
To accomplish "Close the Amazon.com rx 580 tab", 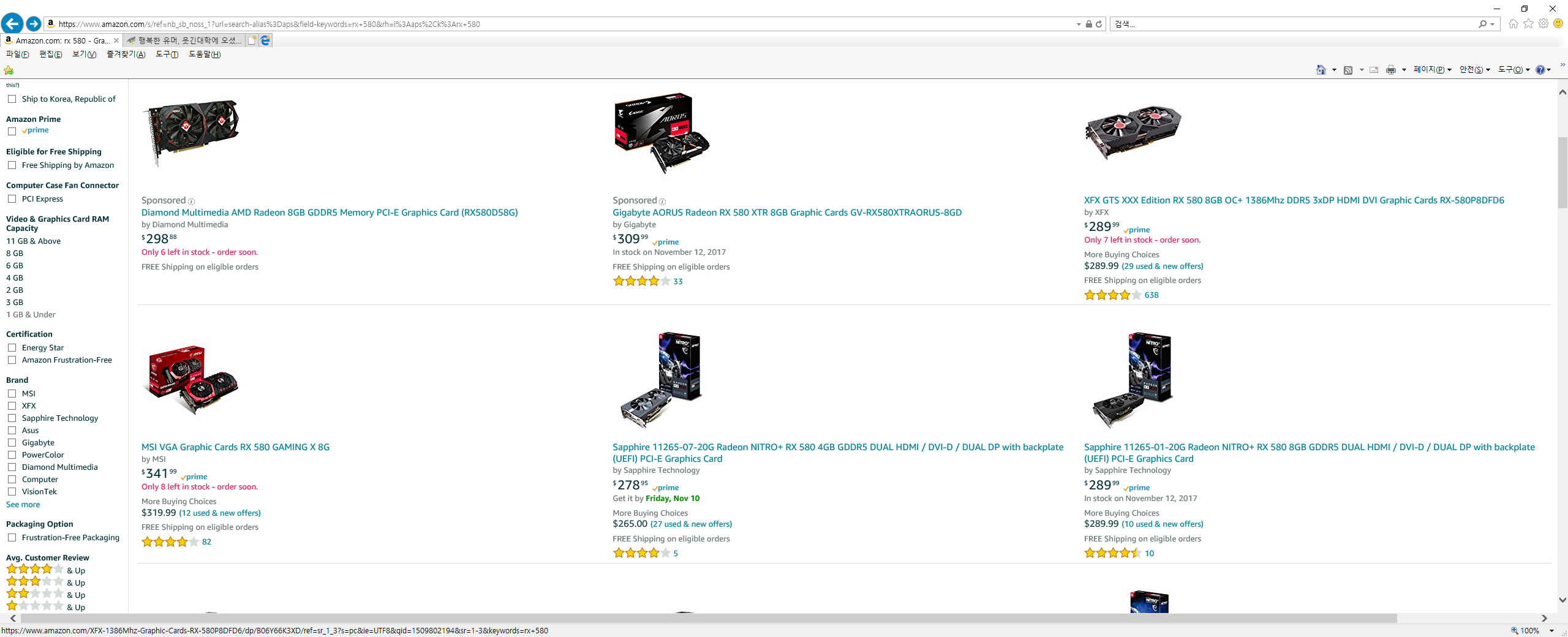I will (x=116, y=40).
